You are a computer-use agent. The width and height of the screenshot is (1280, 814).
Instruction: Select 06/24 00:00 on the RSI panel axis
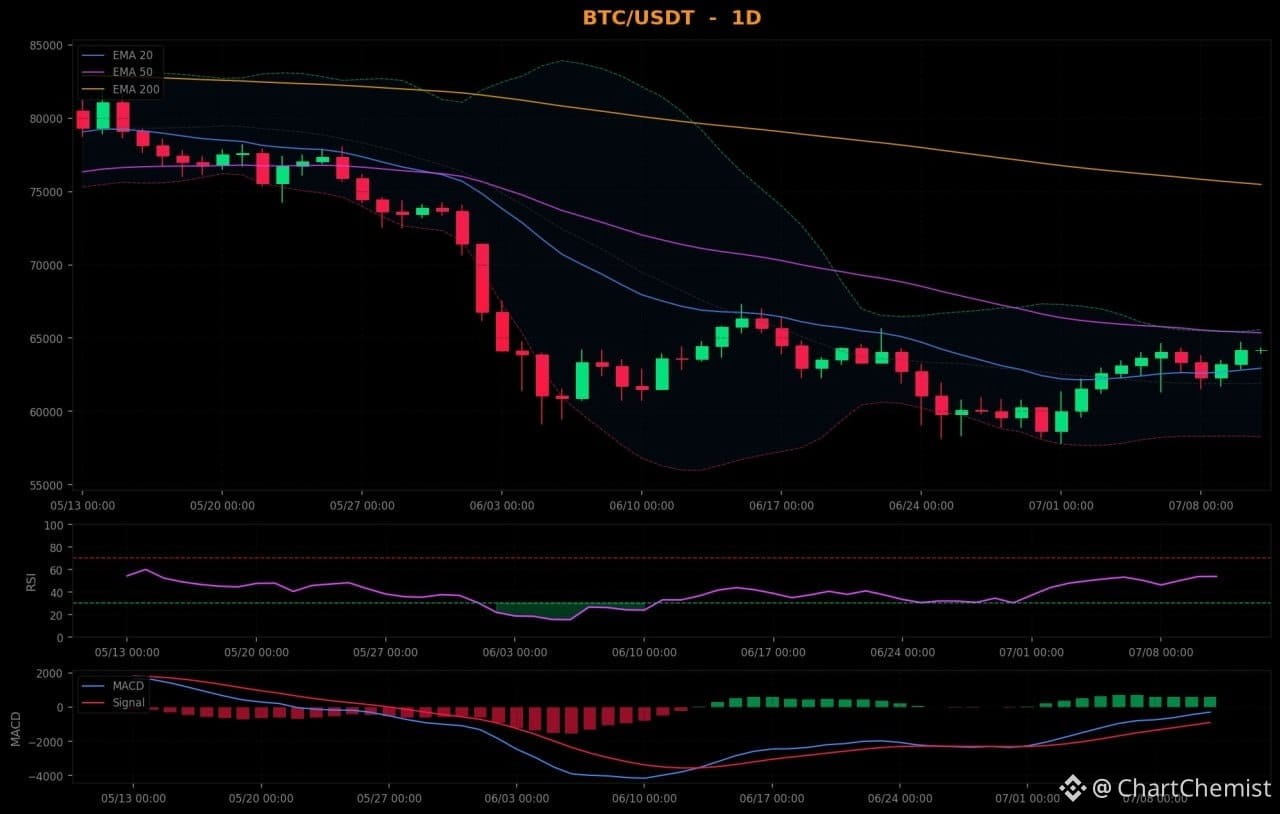pos(902,652)
